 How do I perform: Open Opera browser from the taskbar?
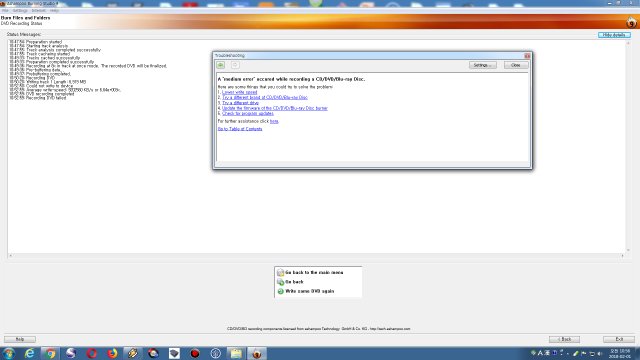click(x=91, y=353)
